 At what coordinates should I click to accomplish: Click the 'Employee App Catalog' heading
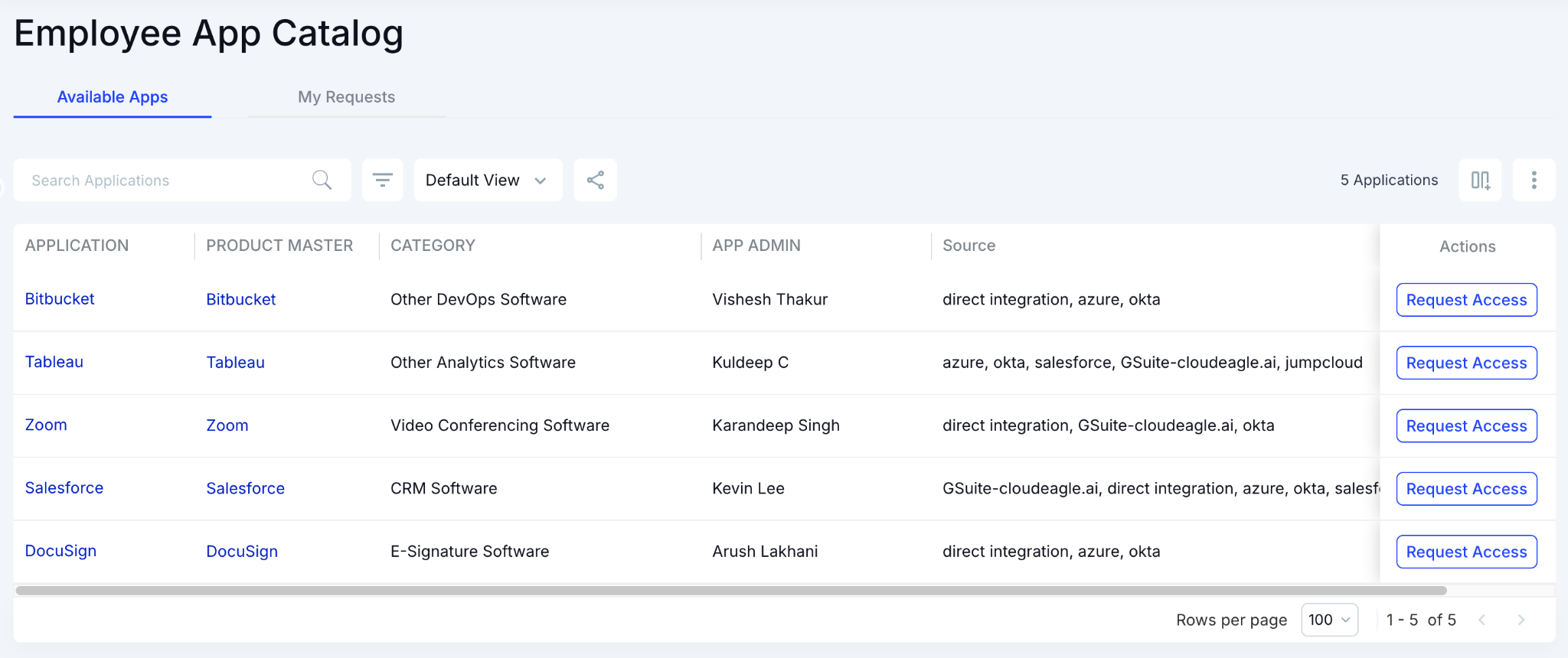[x=209, y=34]
